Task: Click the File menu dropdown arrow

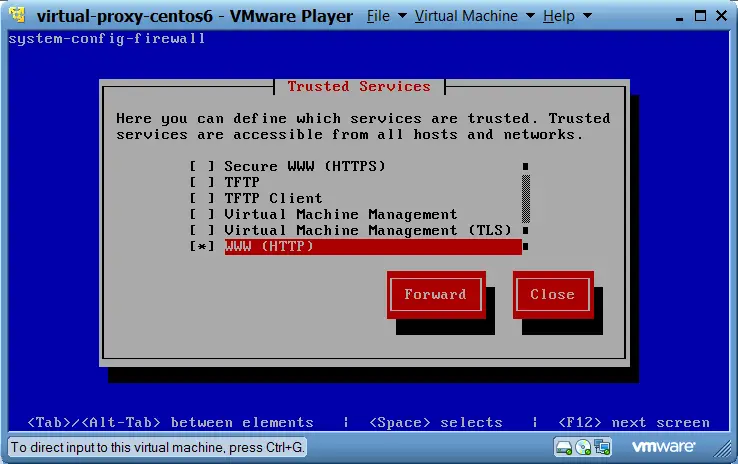Action: coord(402,16)
